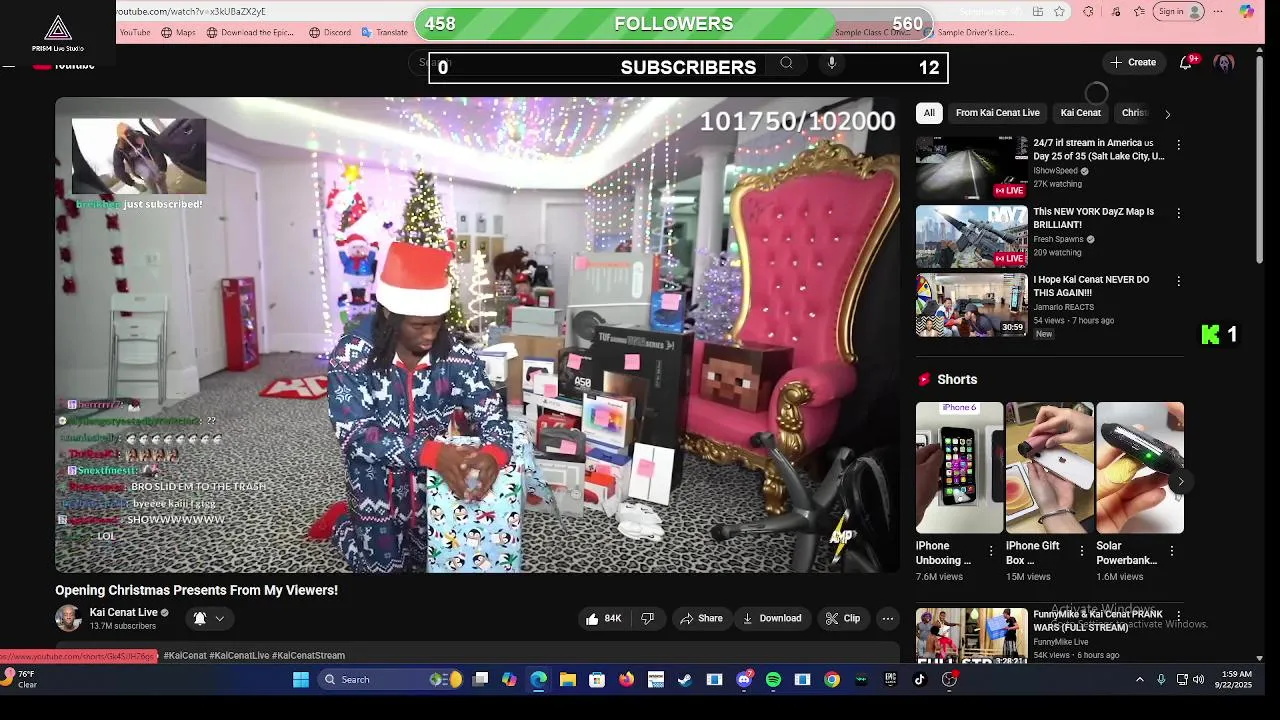Open the FunnyMike & Kai Cenat PRANK WARS video
The height and width of the screenshot is (720, 1280).
click(x=971, y=635)
